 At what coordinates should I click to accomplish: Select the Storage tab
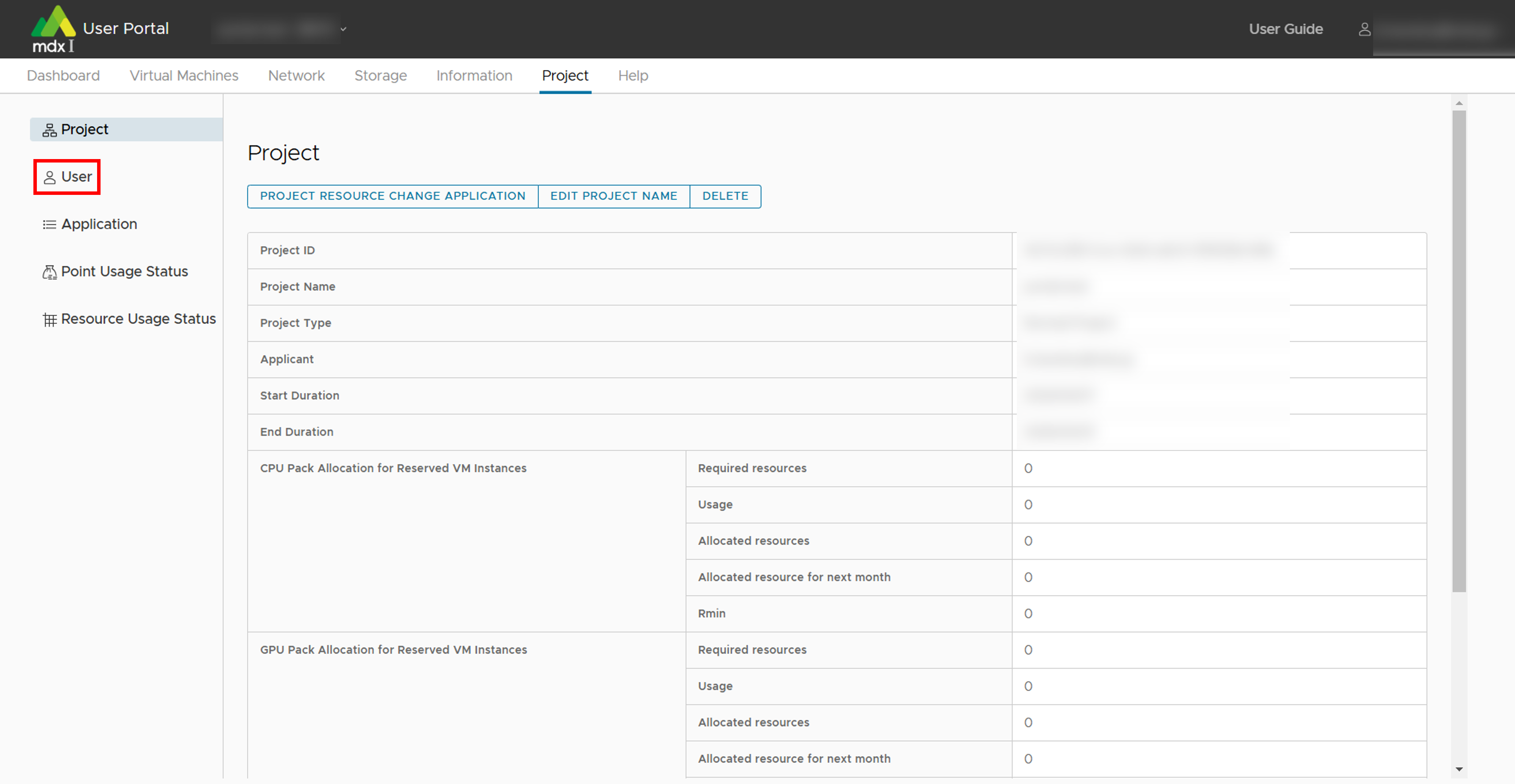(380, 75)
